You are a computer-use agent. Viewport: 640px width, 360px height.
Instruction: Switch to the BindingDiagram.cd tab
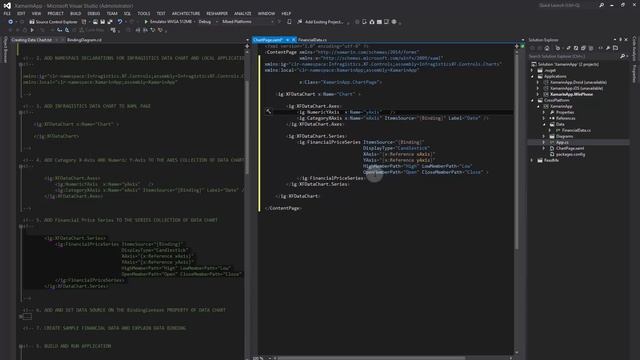point(84,40)
